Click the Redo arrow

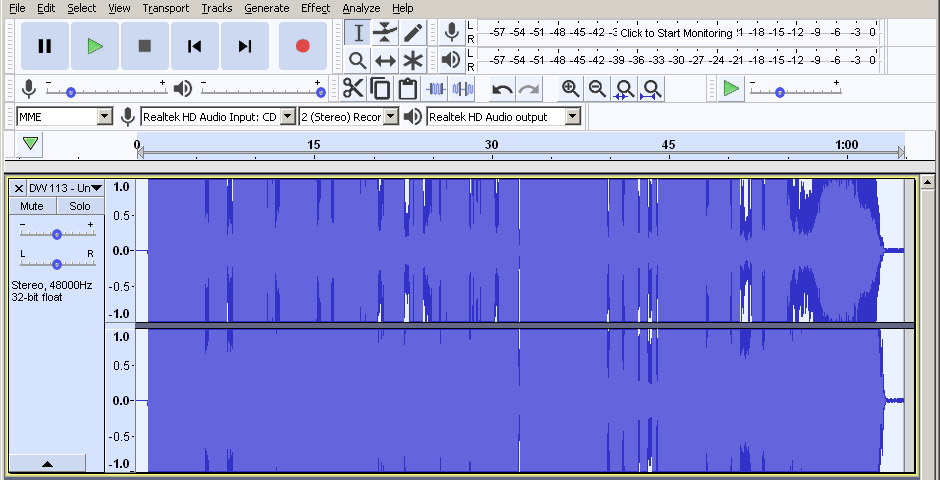tap(529, 89)
